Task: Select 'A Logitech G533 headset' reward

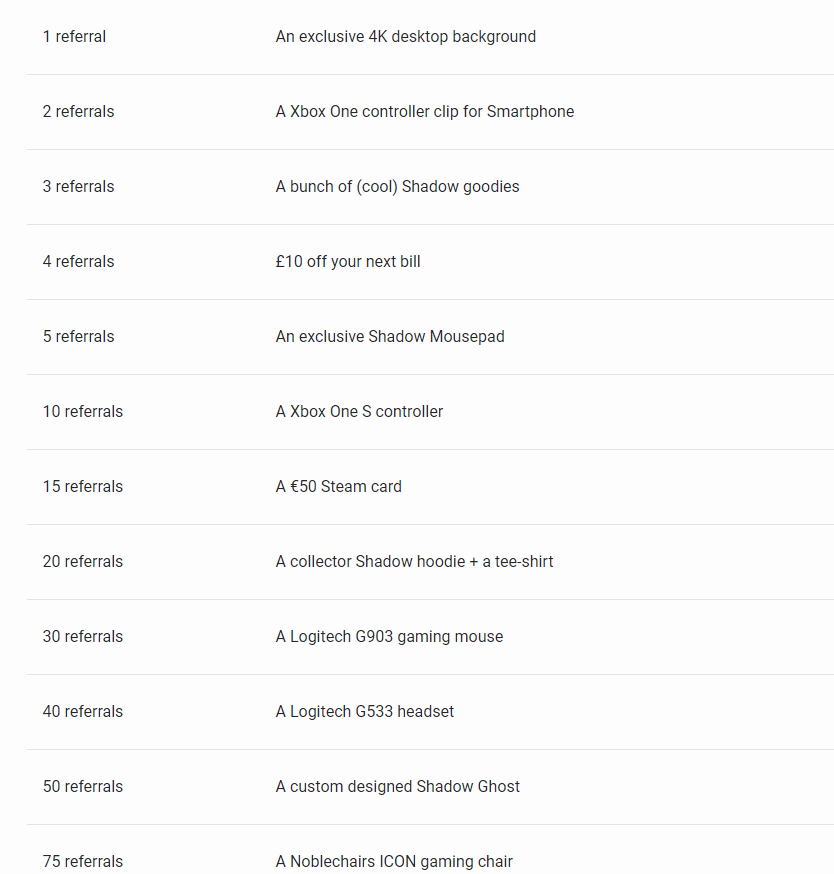Action: click(x=365, y=711)
